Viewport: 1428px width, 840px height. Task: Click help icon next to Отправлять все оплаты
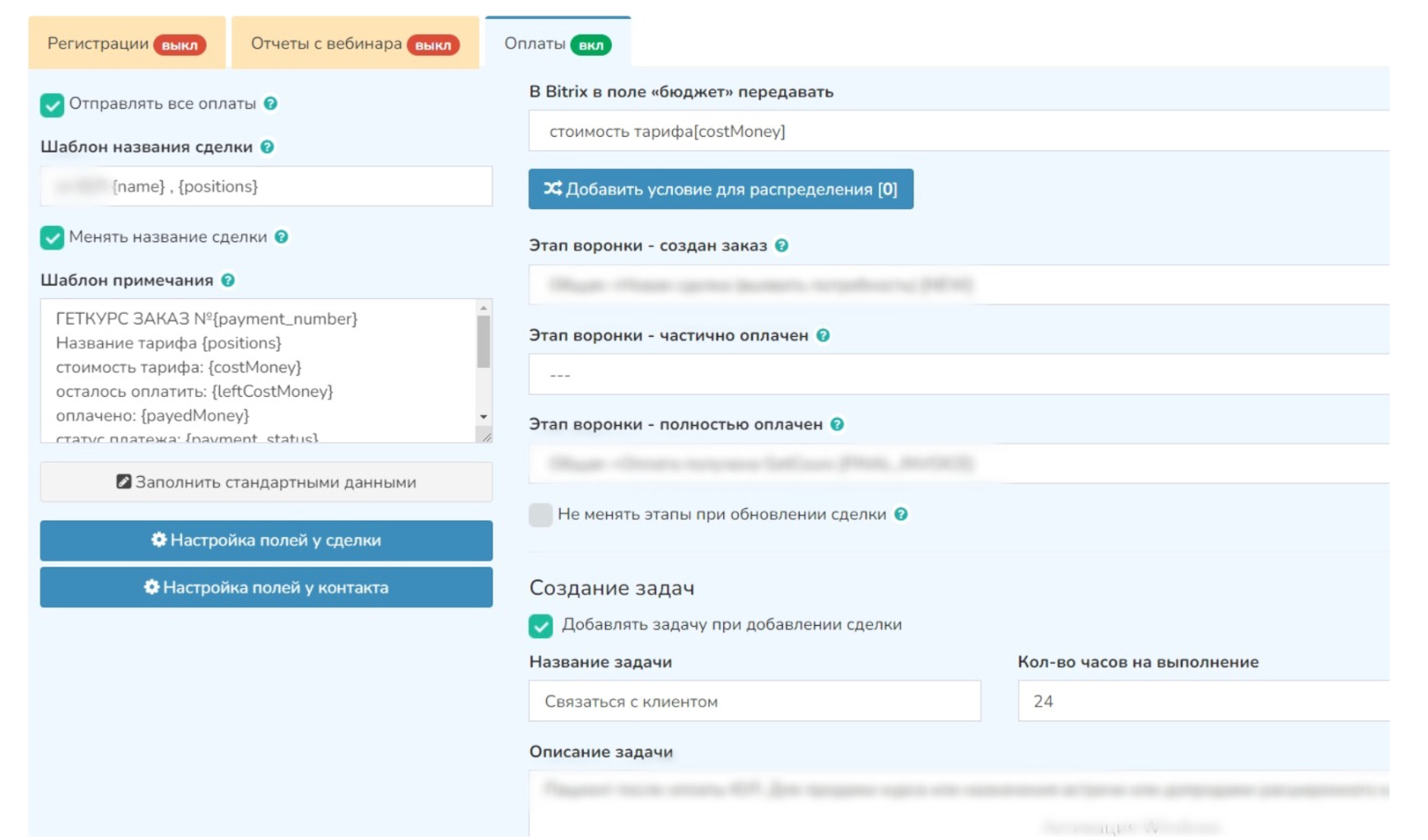coord(270,104)
